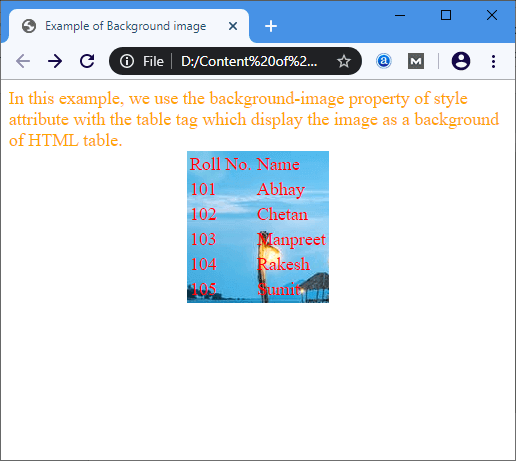
Task: Click the 'Chetan' table cell
Action: [282, 214]
